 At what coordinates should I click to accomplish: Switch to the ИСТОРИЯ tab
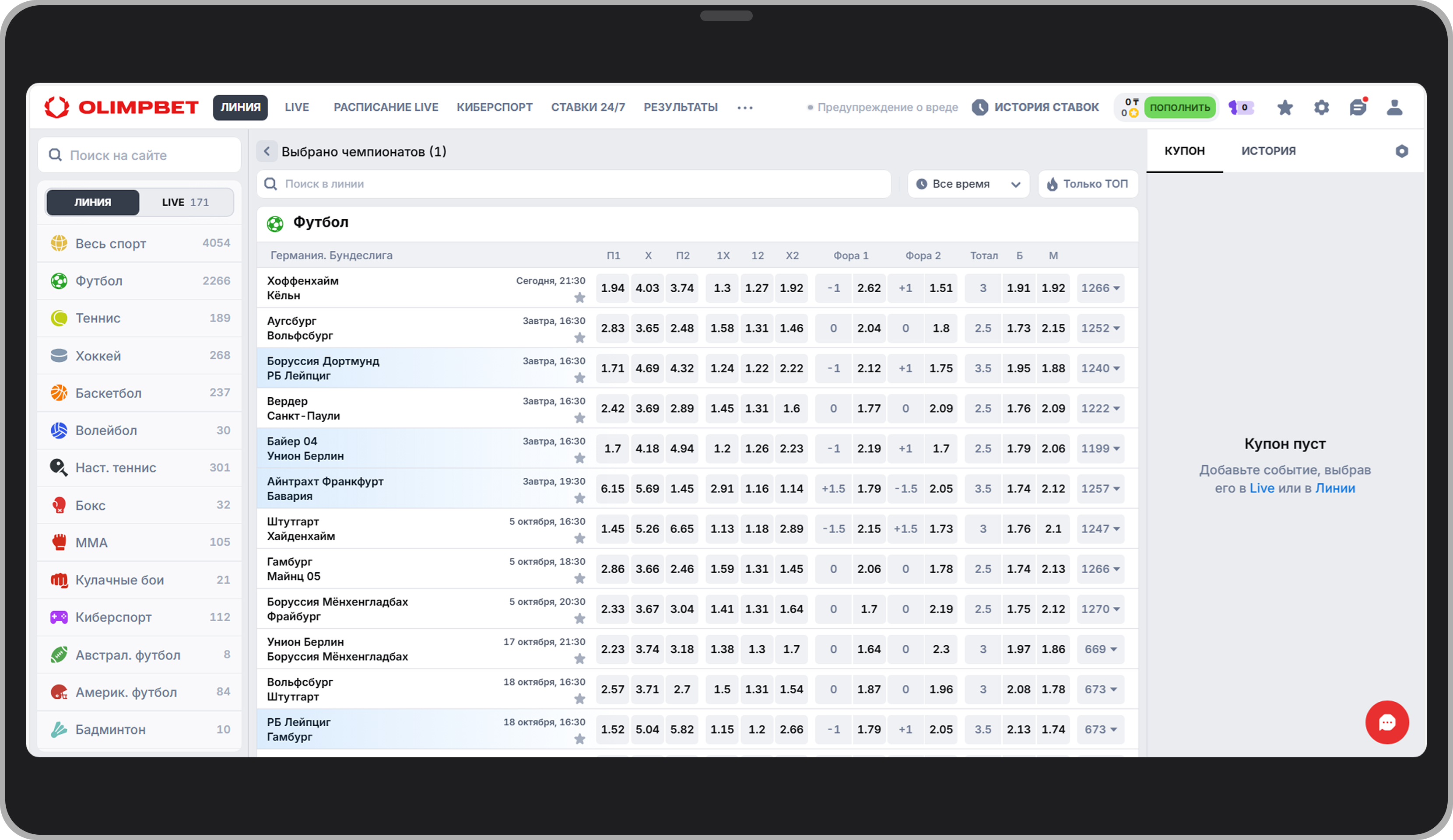pyautogui.click(x=1268, y=151)
